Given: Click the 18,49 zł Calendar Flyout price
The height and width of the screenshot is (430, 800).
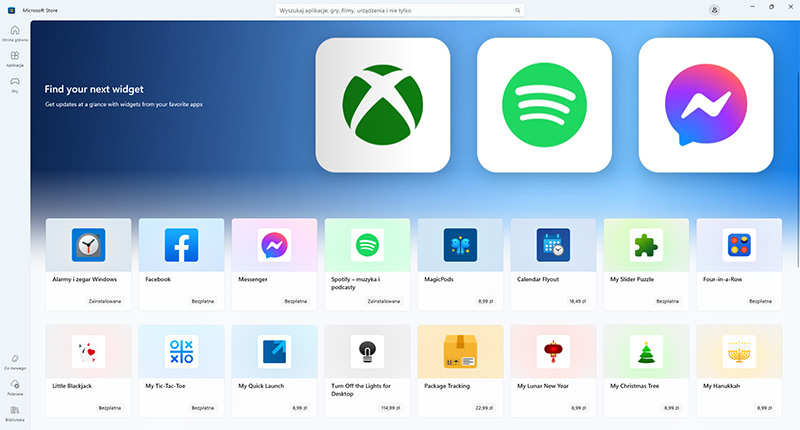Looking at the screenshot, I should tap(577, 301).
